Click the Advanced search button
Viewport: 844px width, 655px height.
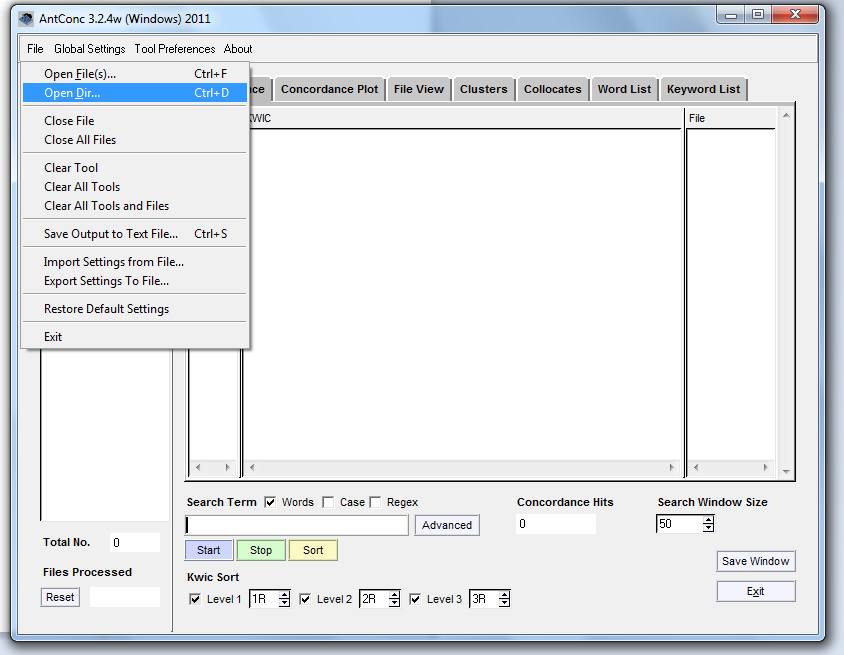pyautogui.click(x=446, y=525)
